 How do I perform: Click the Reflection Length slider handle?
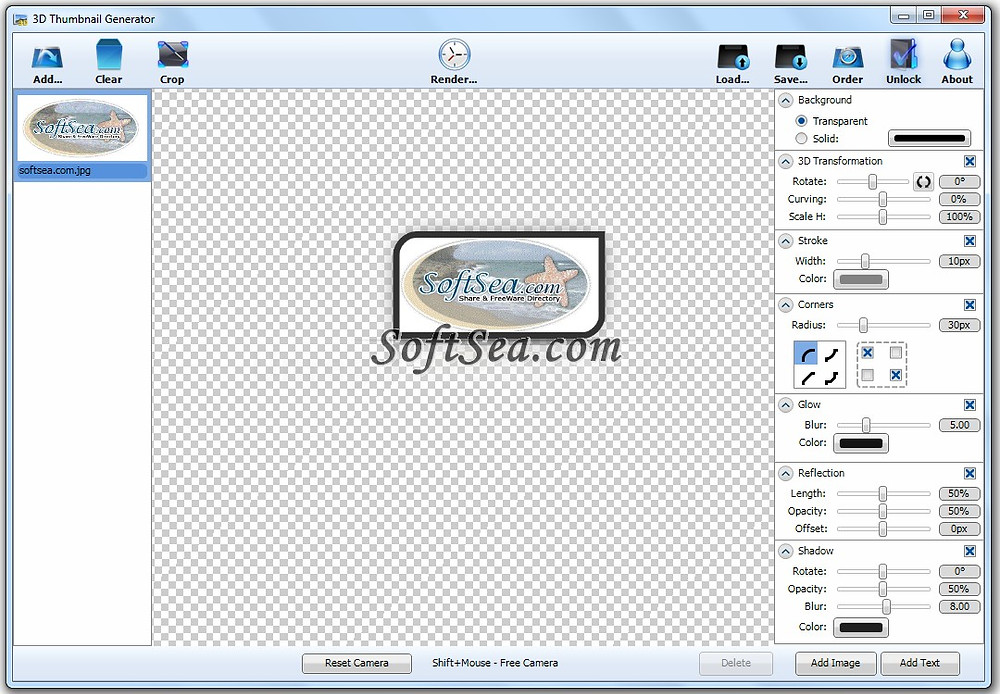883,494
